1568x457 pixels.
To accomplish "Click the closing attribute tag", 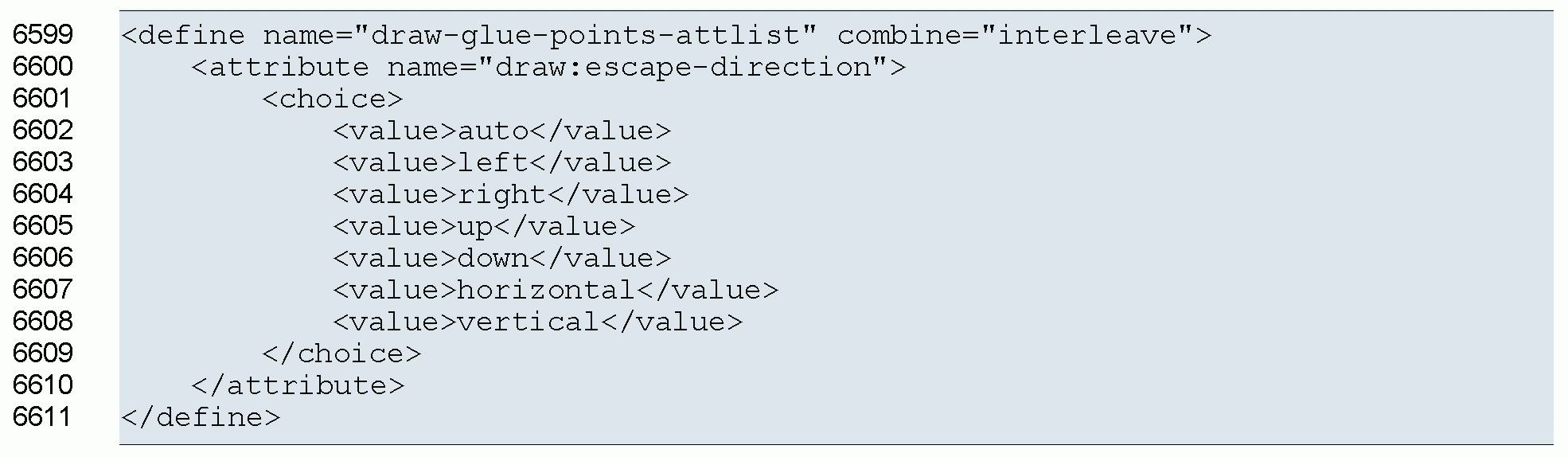I will [298, 386].
